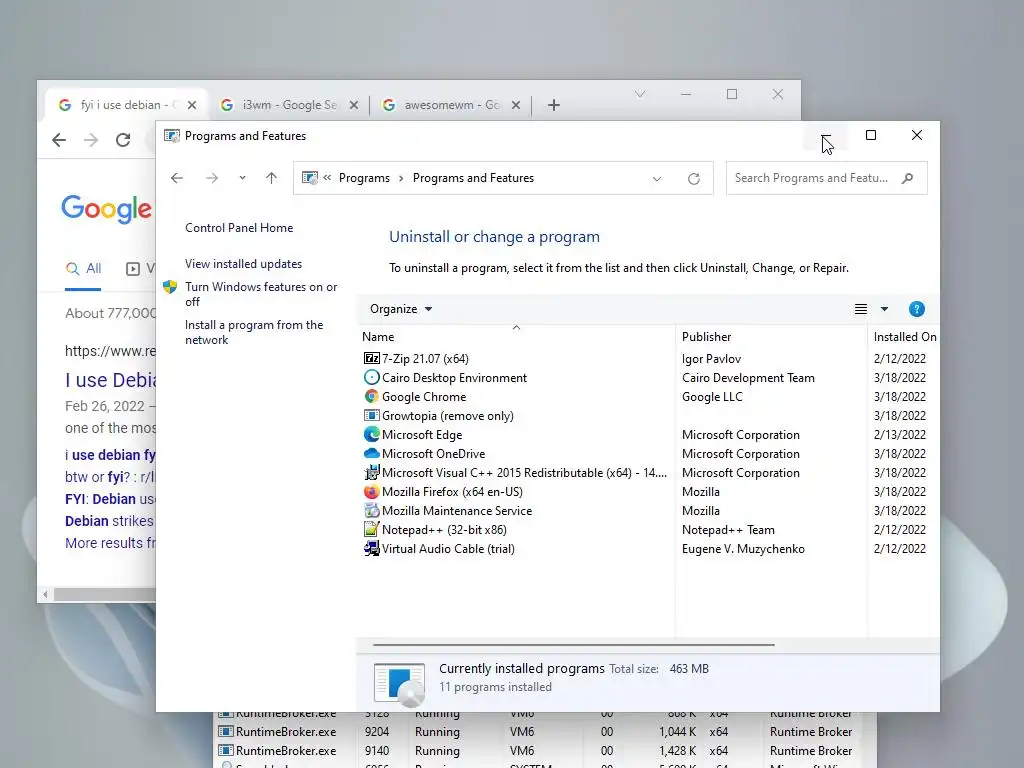
Task: Click the Chrome window horizontal scrollbar
Action: pos(104,594)
